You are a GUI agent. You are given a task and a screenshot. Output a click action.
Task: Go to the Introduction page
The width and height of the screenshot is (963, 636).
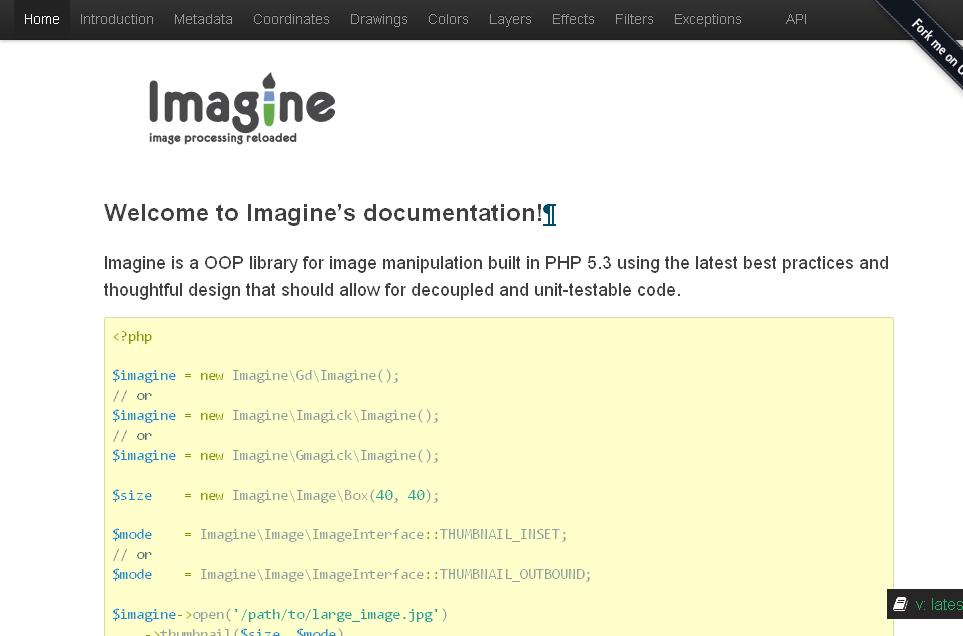pos(117,19)
